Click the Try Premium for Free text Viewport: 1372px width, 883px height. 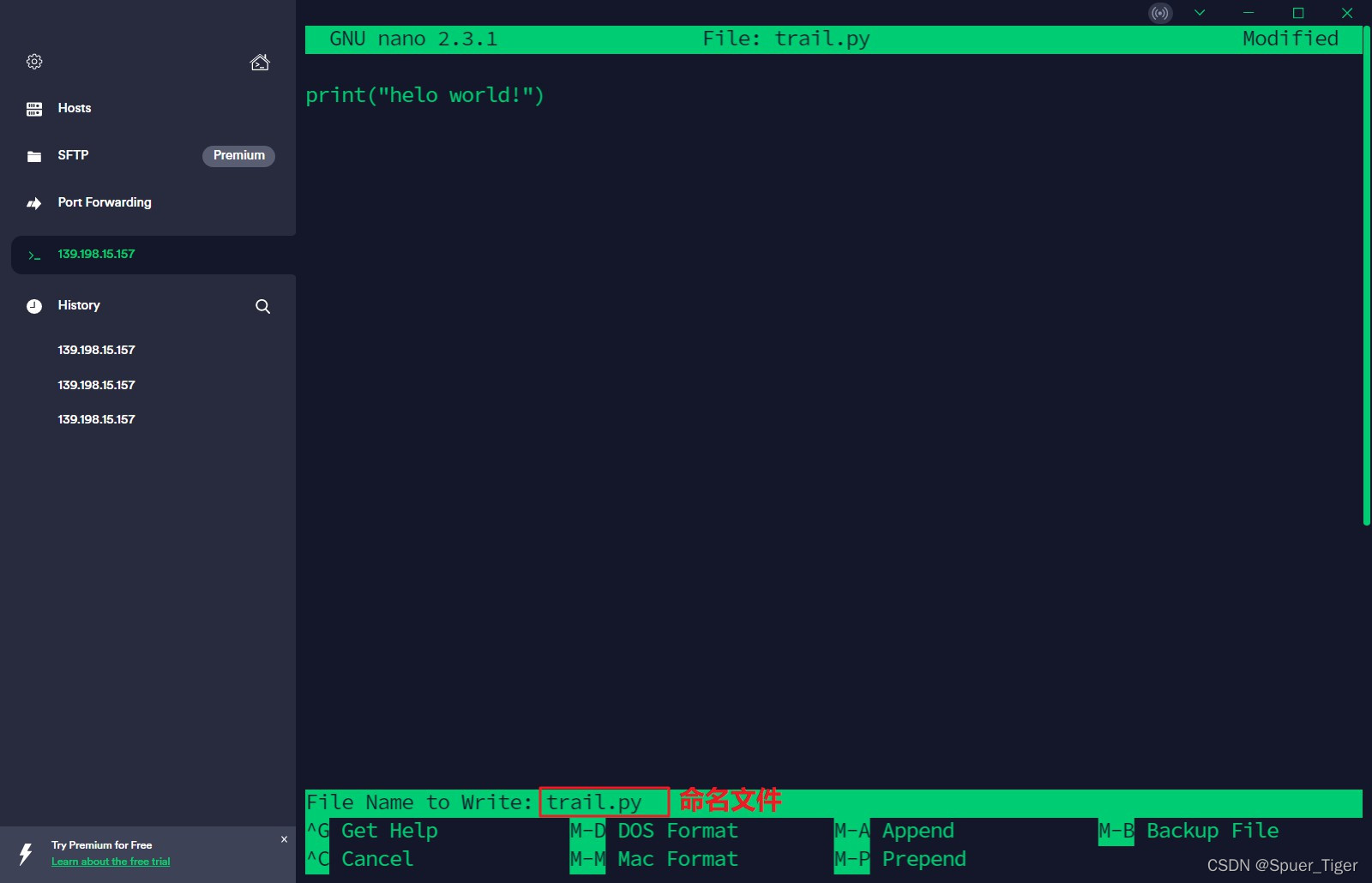click(x=102, y=845)
